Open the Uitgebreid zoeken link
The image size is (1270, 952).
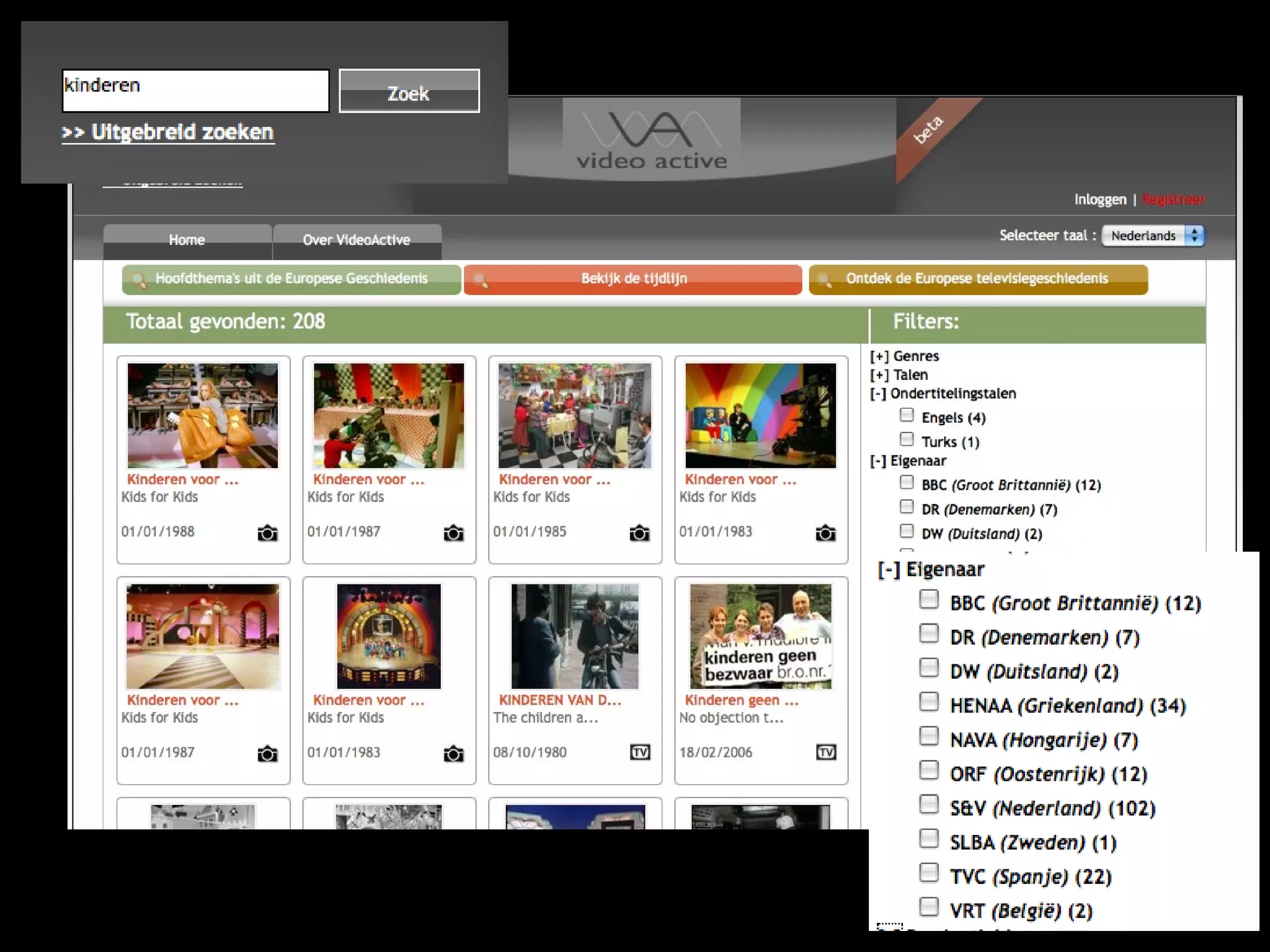(168, 132)
